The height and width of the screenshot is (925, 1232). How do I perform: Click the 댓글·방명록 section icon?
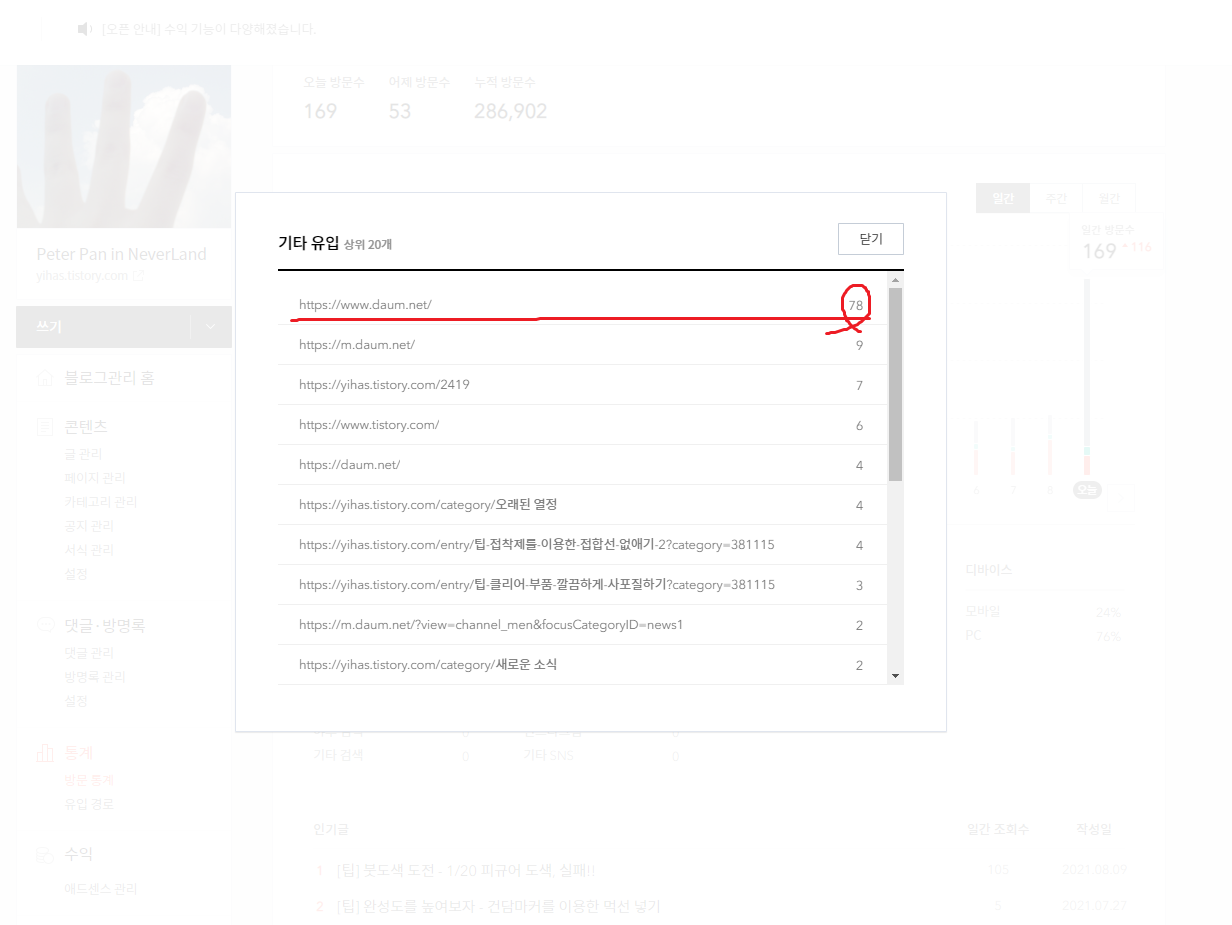(x=45, y=626)
